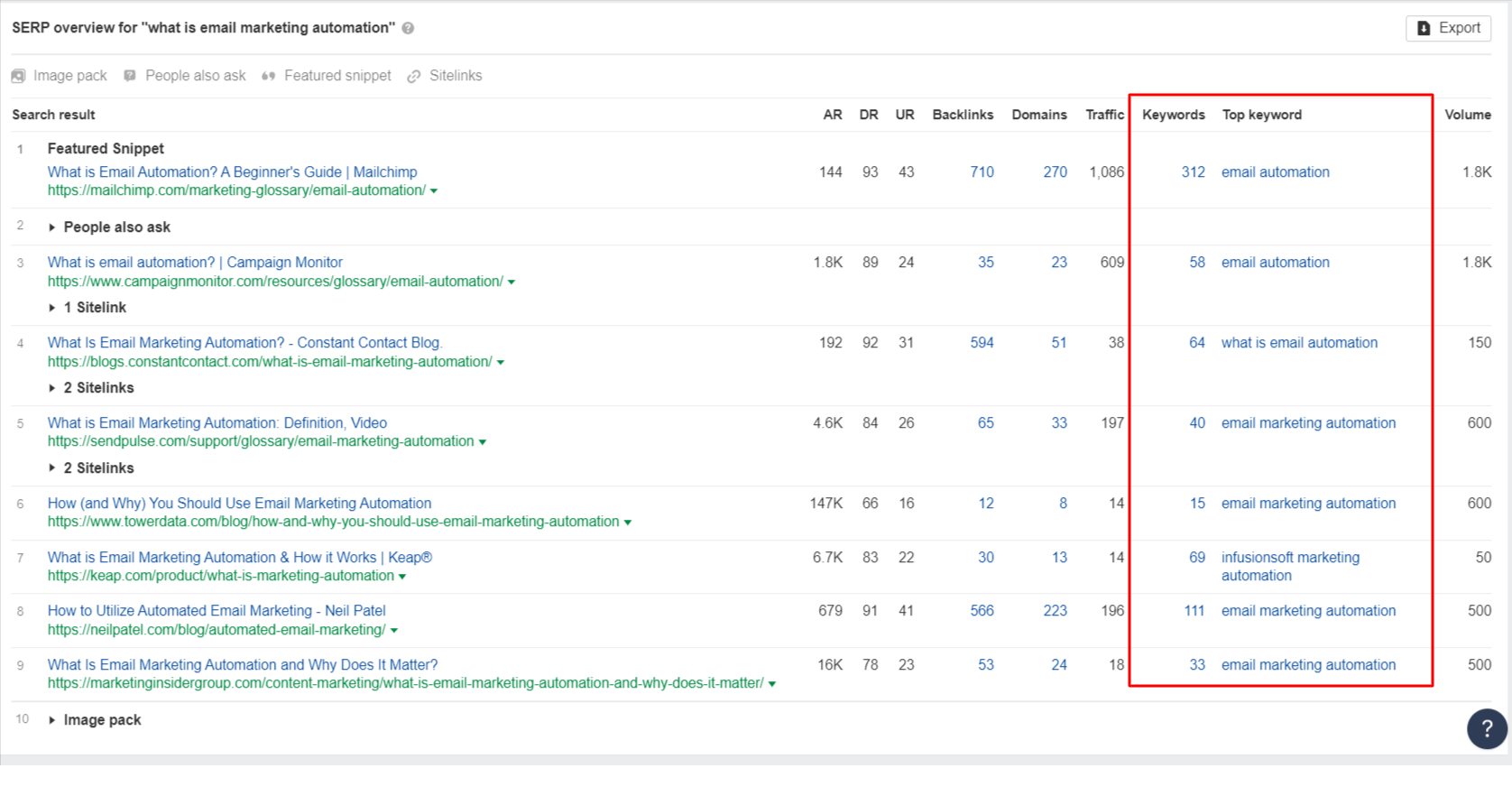
Task: Open dropdown arrow beside neilpatel.com URL
Action: [394, 631]
